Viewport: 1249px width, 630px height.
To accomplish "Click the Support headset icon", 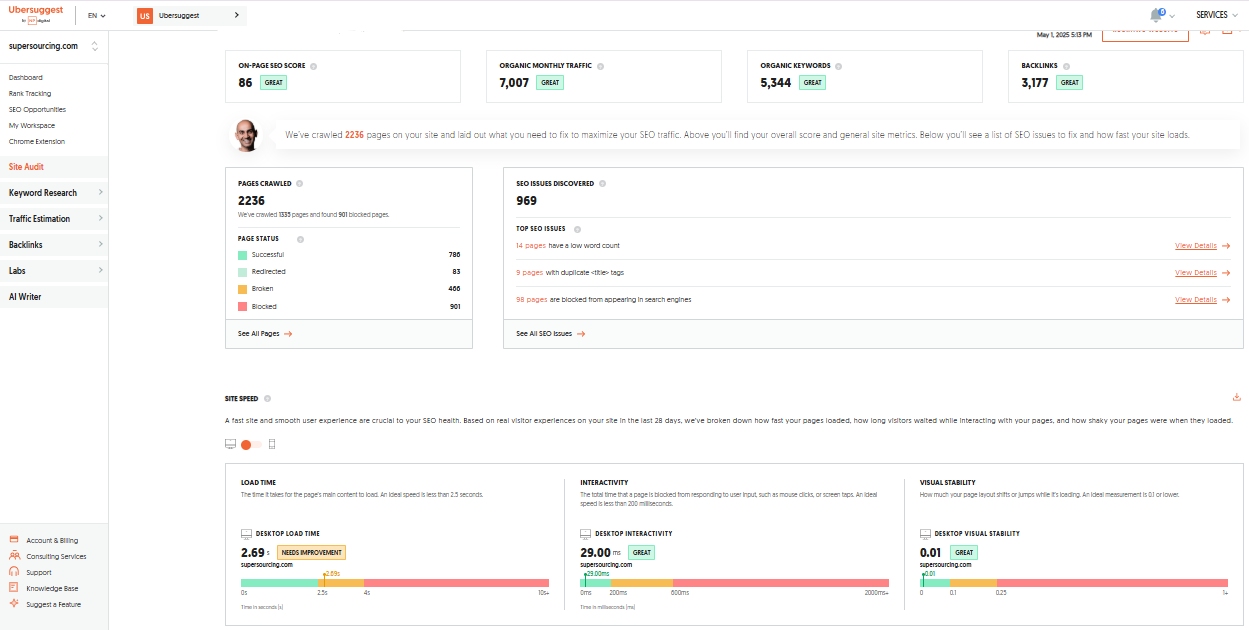I will [x=14, y=572].
